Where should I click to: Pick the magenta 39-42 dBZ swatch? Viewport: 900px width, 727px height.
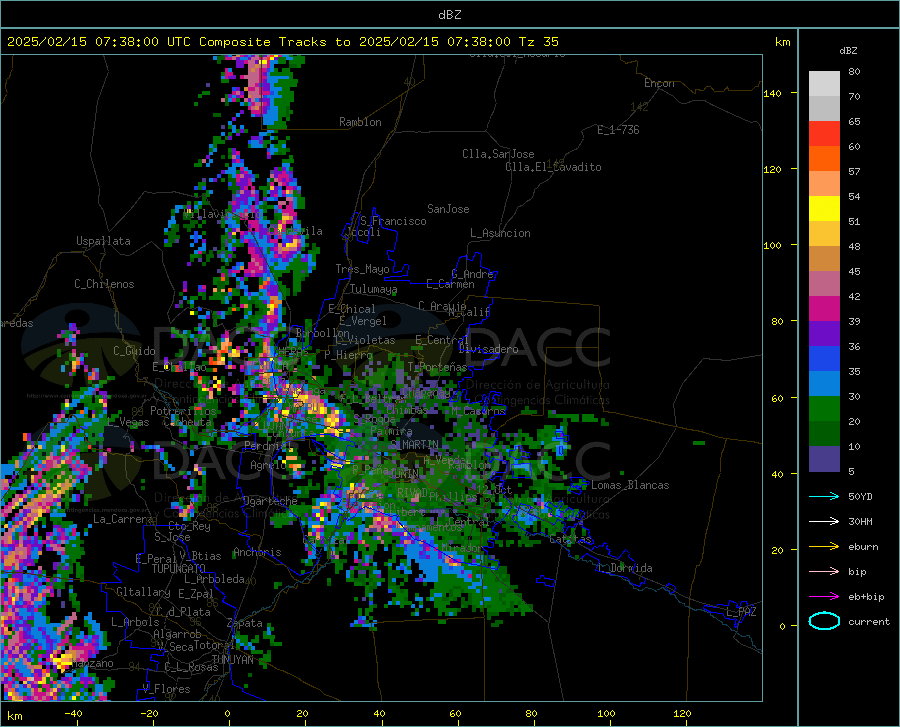pyautogui.click(x=824, y=309)
